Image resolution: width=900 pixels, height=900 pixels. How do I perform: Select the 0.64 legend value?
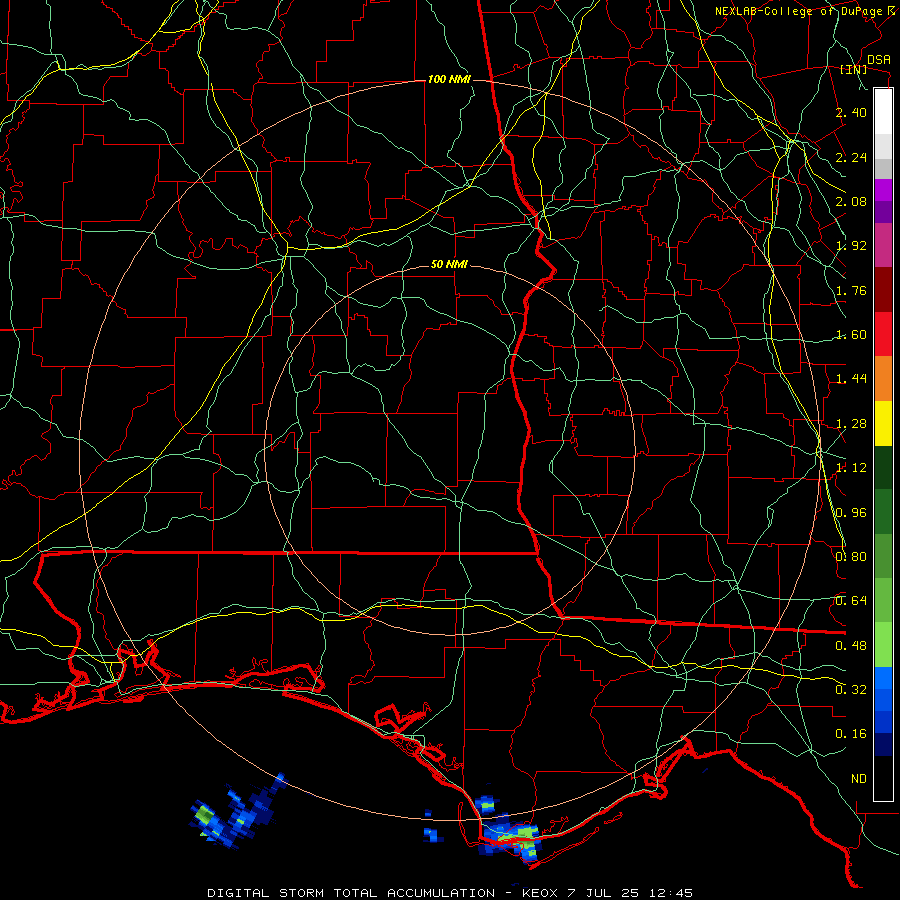tap(851, 601)
